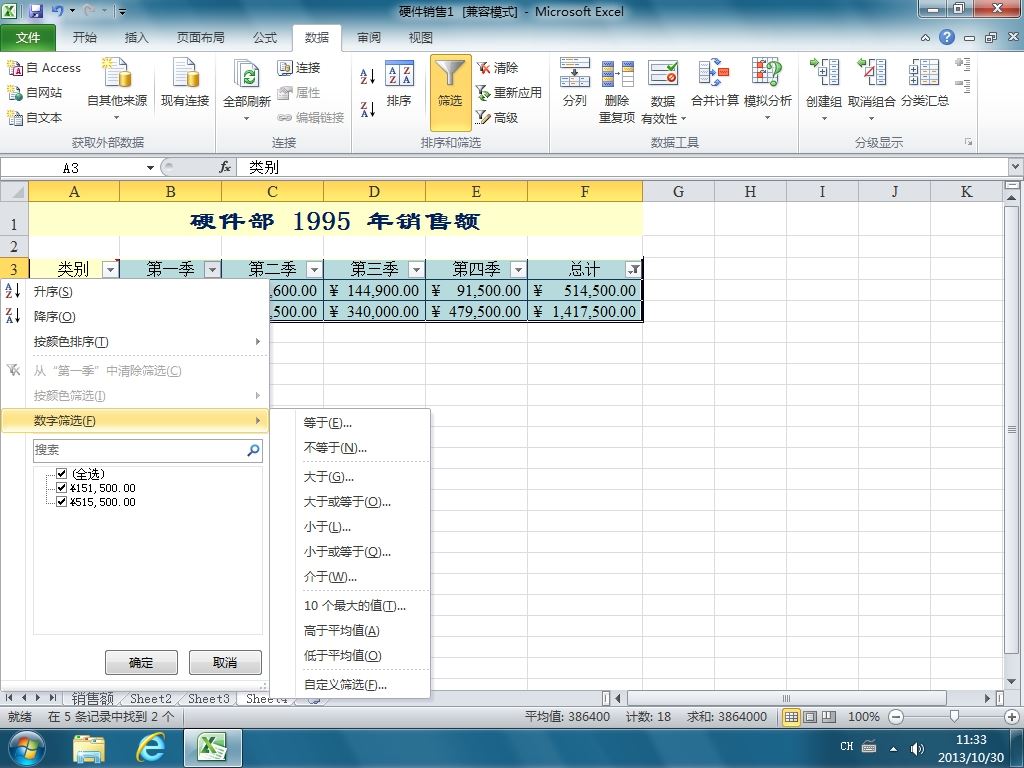Expand the 自其他来源 dropdown
Image resolution: width=1024 pixels, height=768 pixels.
(117, 118)
